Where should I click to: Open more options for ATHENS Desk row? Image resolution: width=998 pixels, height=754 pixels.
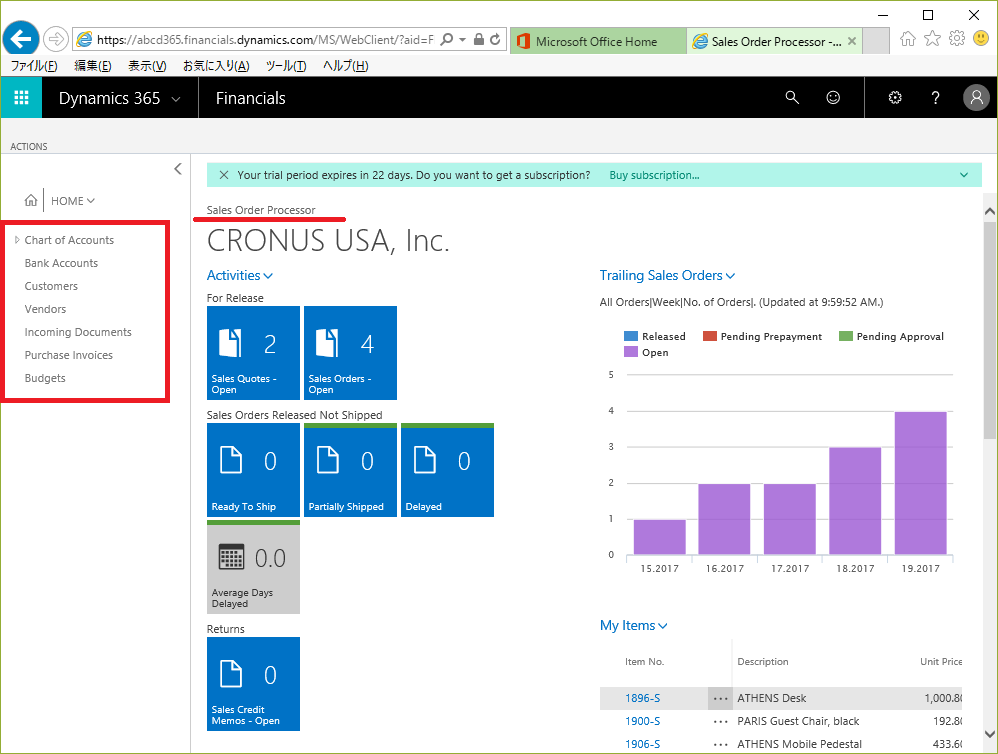click(720, 698)
